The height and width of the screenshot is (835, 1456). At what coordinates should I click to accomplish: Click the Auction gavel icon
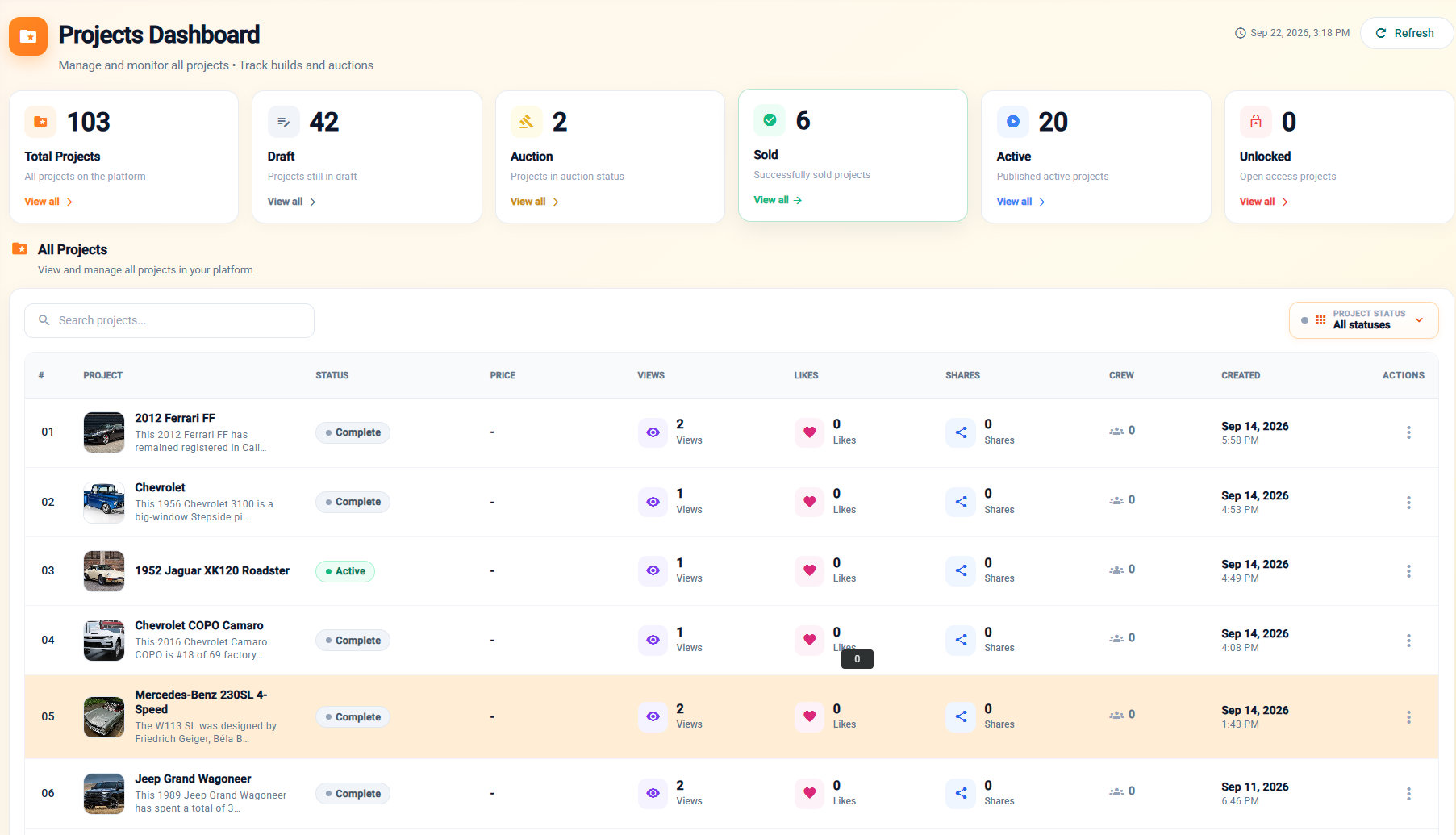click(x=526, y=122)
